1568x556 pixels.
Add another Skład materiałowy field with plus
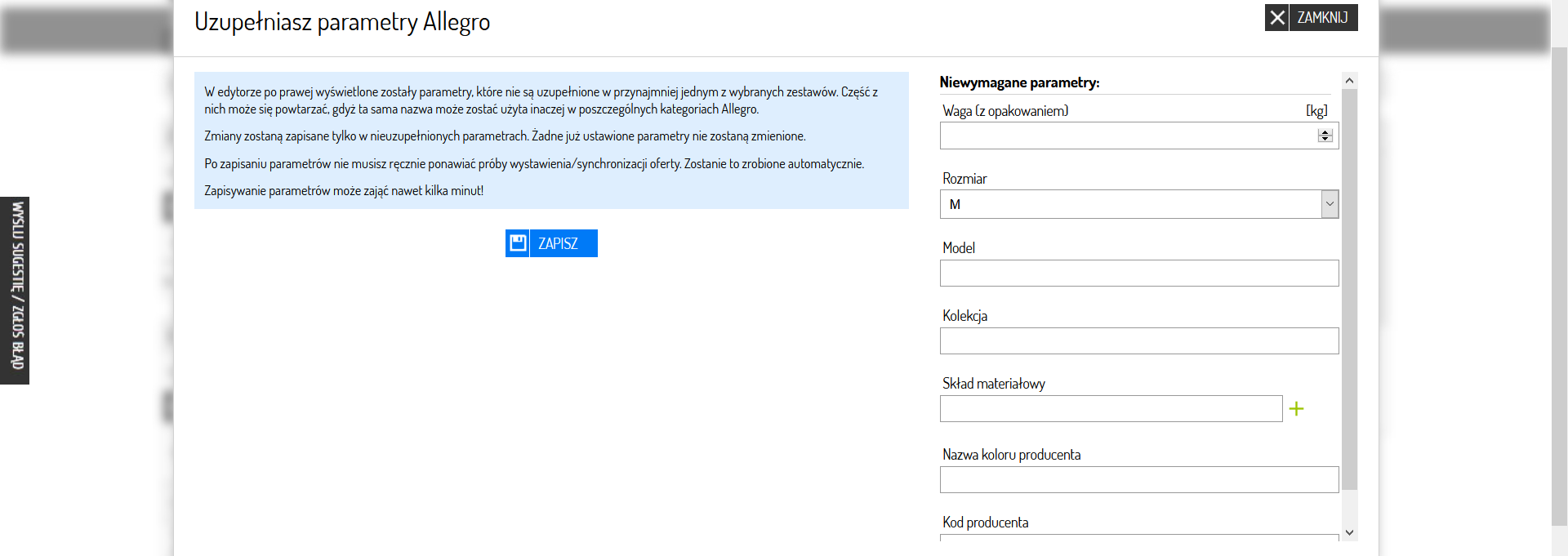[x=1296, y=408]
